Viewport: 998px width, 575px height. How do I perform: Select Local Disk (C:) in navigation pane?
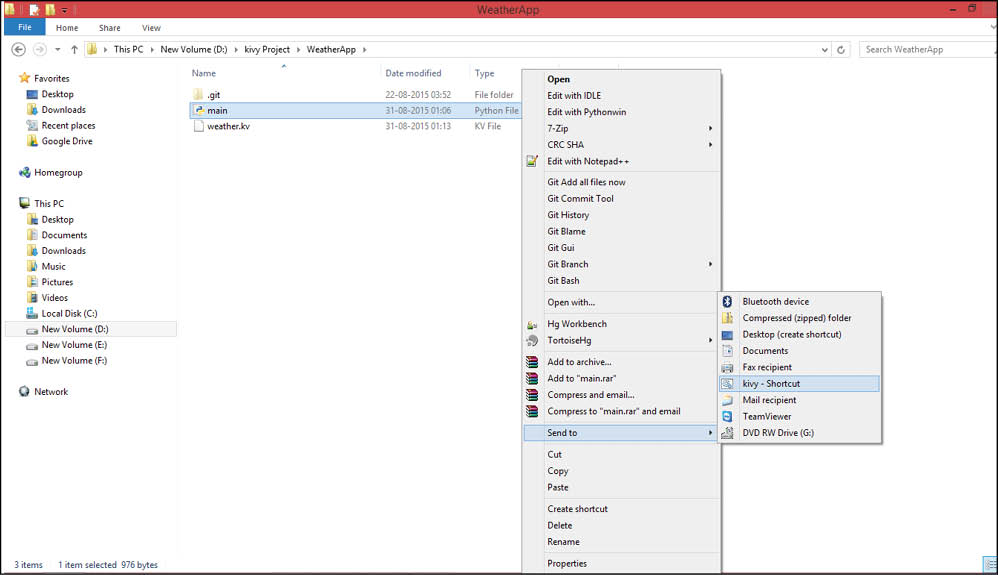tap(69, 313)
